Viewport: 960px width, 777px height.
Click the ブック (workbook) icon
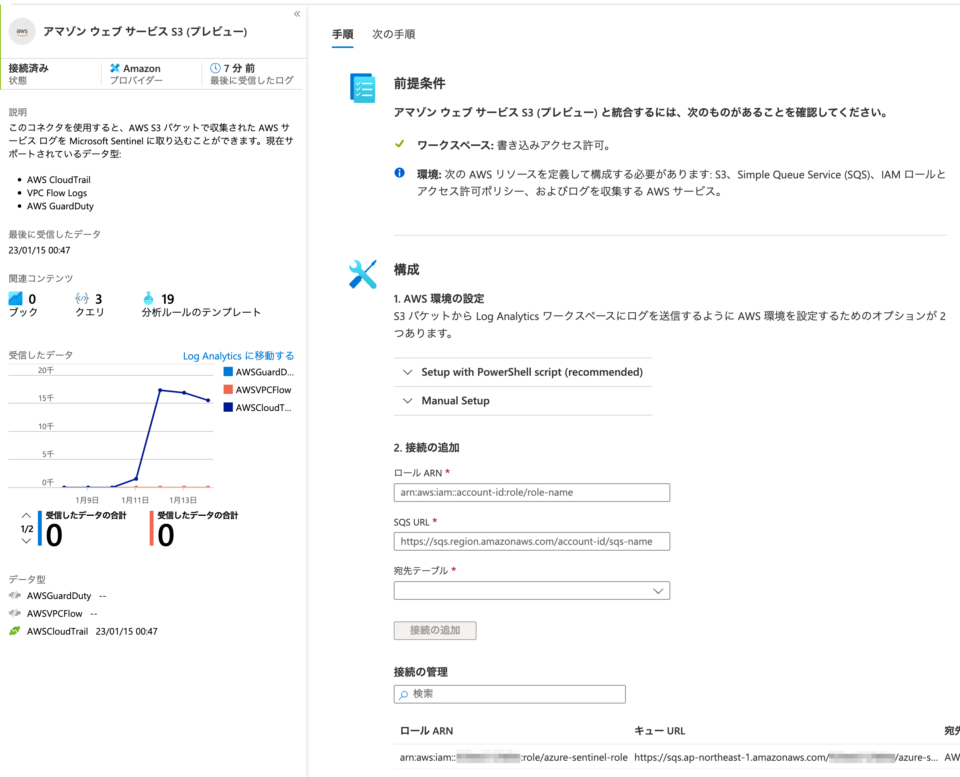17,298
